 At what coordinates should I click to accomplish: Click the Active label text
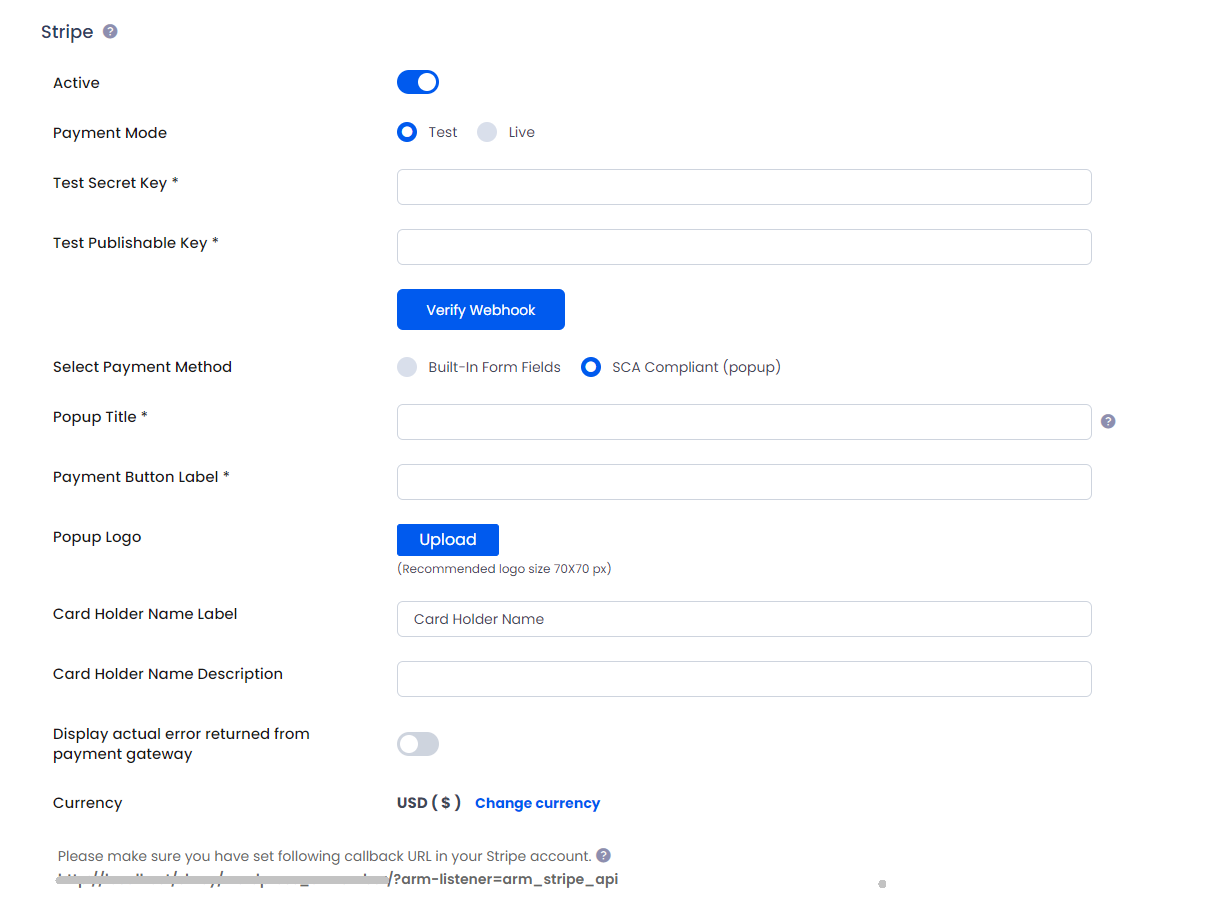click(76, 83)
